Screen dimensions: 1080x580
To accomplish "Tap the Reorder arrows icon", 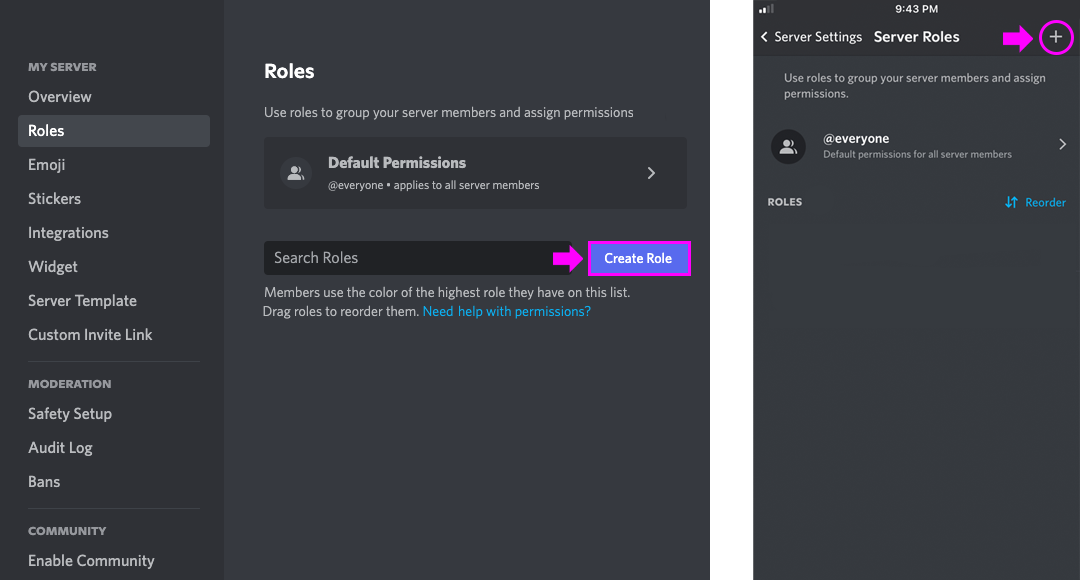I will (1011, 202).
